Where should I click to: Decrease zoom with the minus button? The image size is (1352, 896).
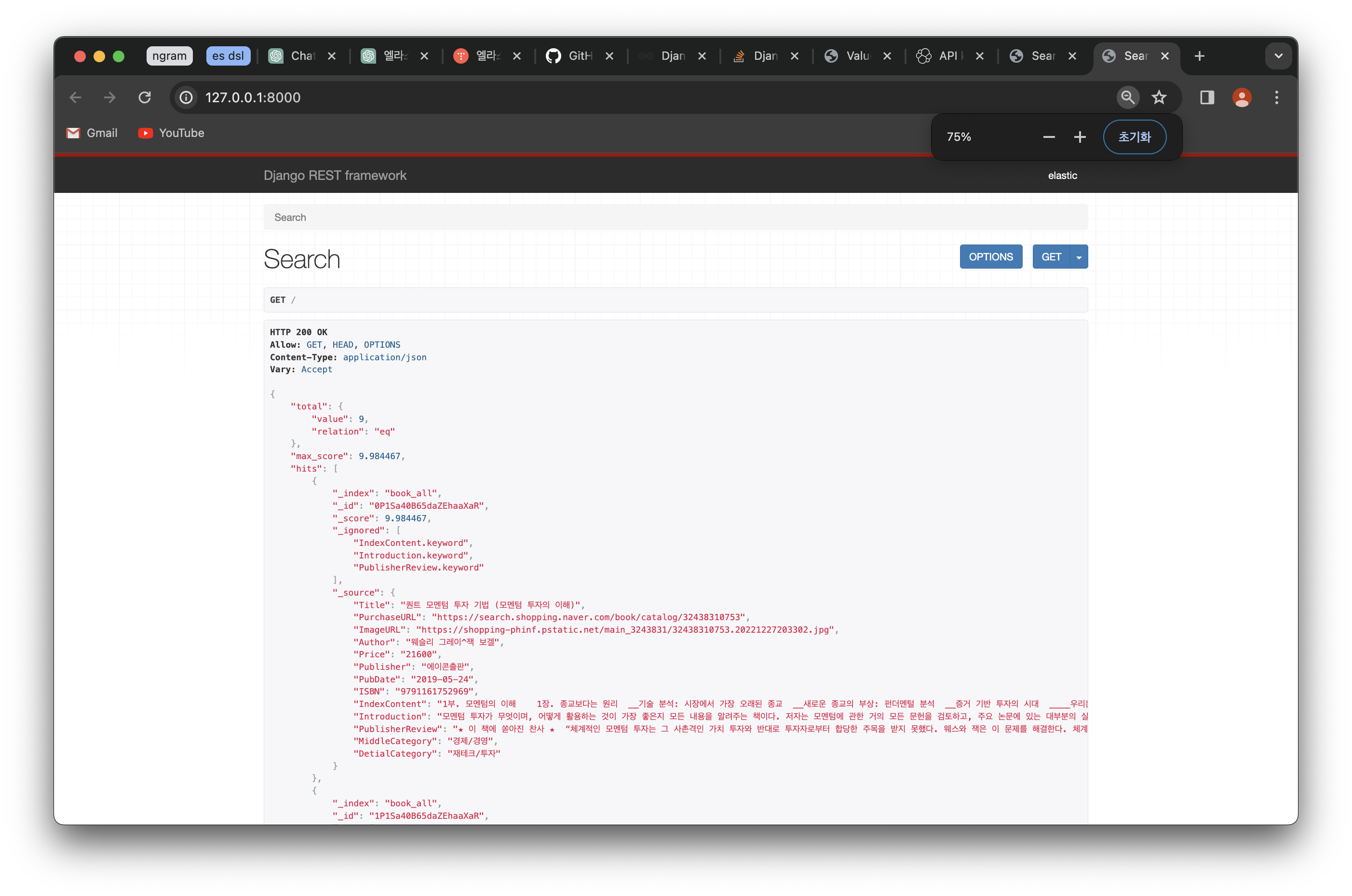point(1049,137)
